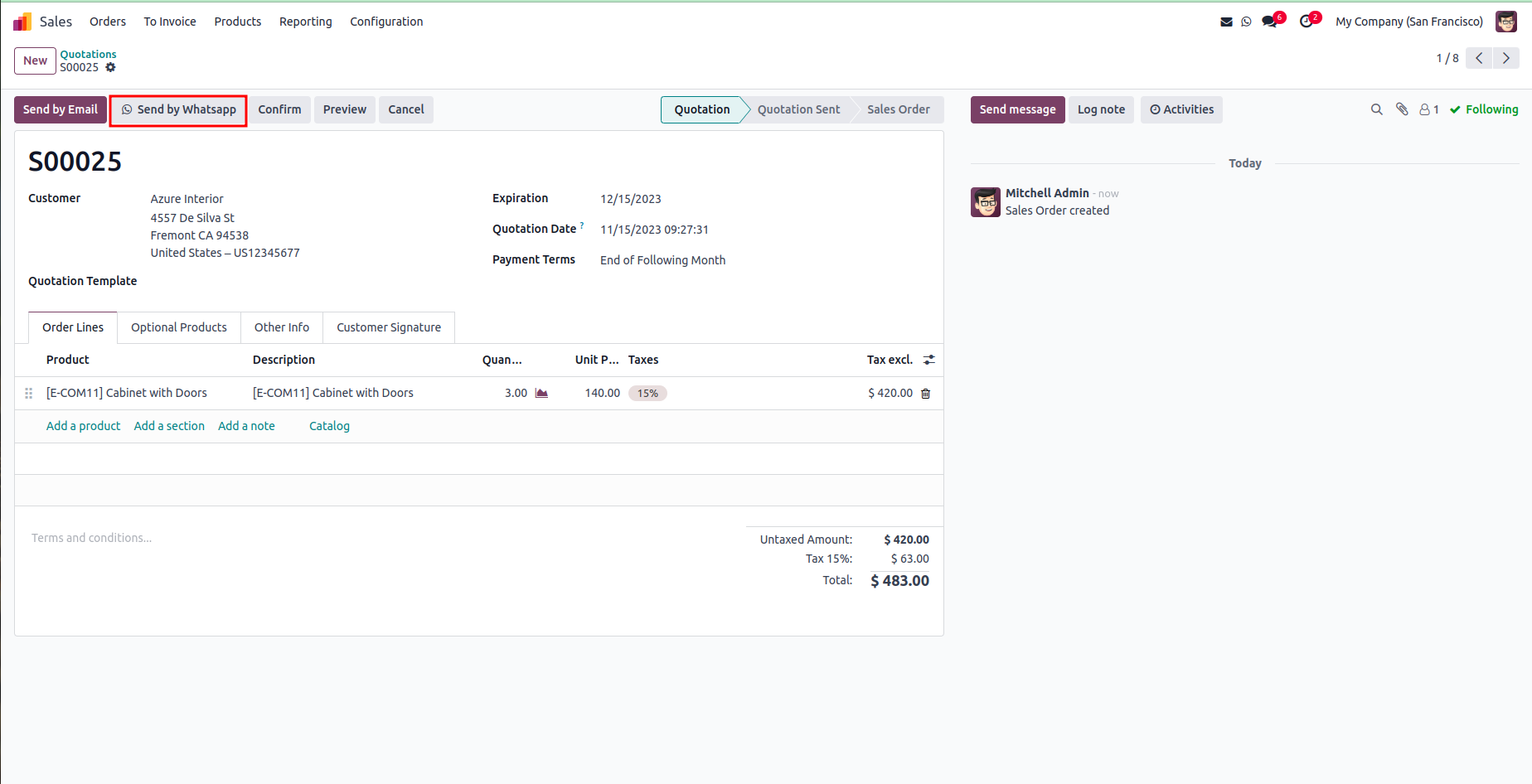Open the Reporting menu
The image size is (1532, 784).
point(306,22)
